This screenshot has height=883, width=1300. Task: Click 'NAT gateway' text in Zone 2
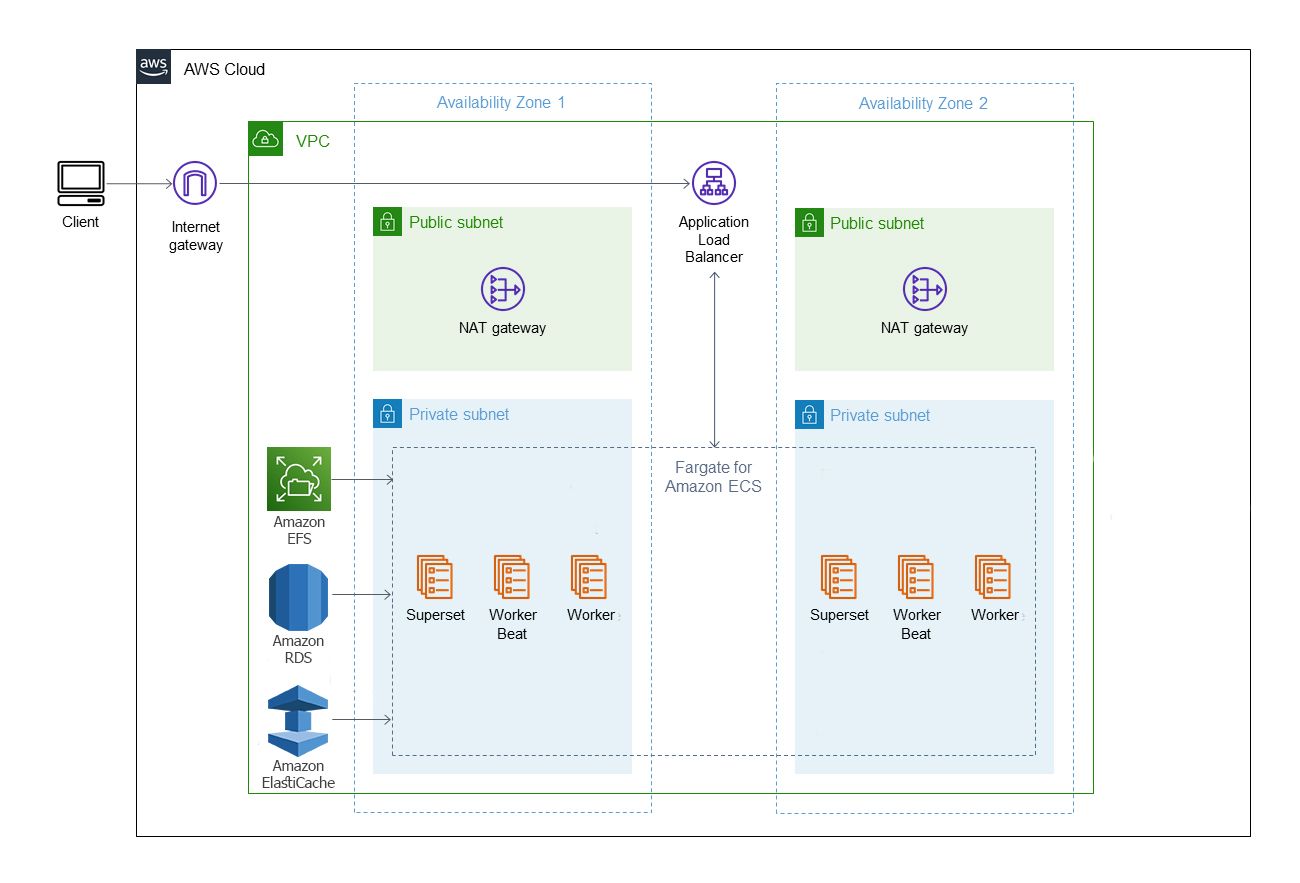[x=924, y=327]
